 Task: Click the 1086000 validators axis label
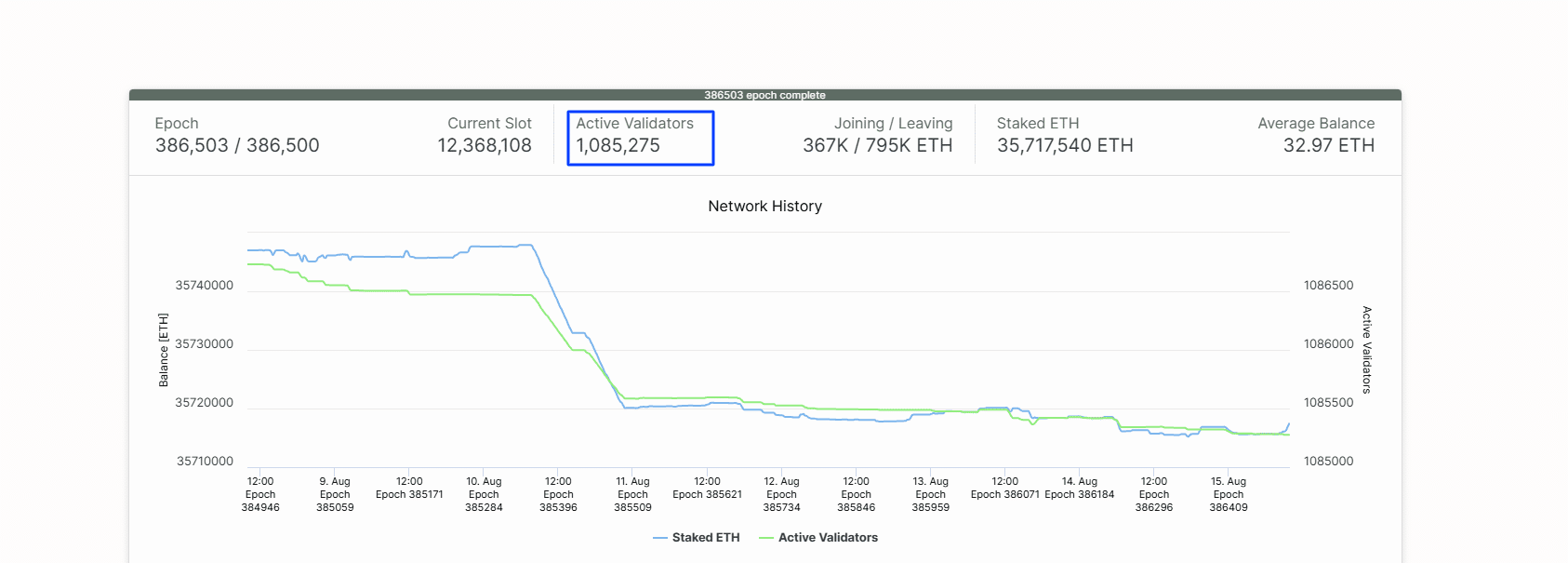click(x=1329, y=344)
